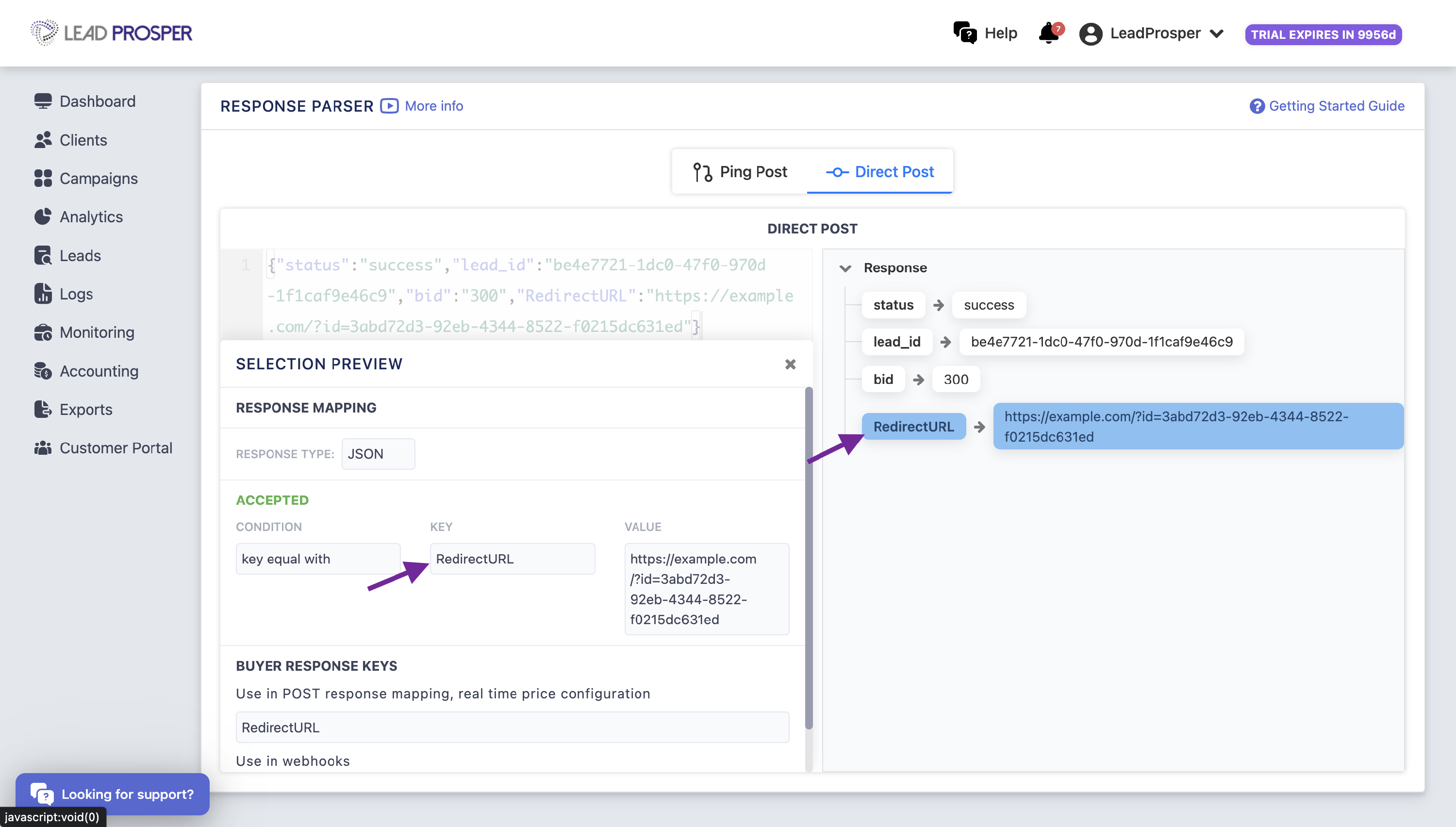Open the Help chat icon
1456x827 pixels.
pos(965,33)
